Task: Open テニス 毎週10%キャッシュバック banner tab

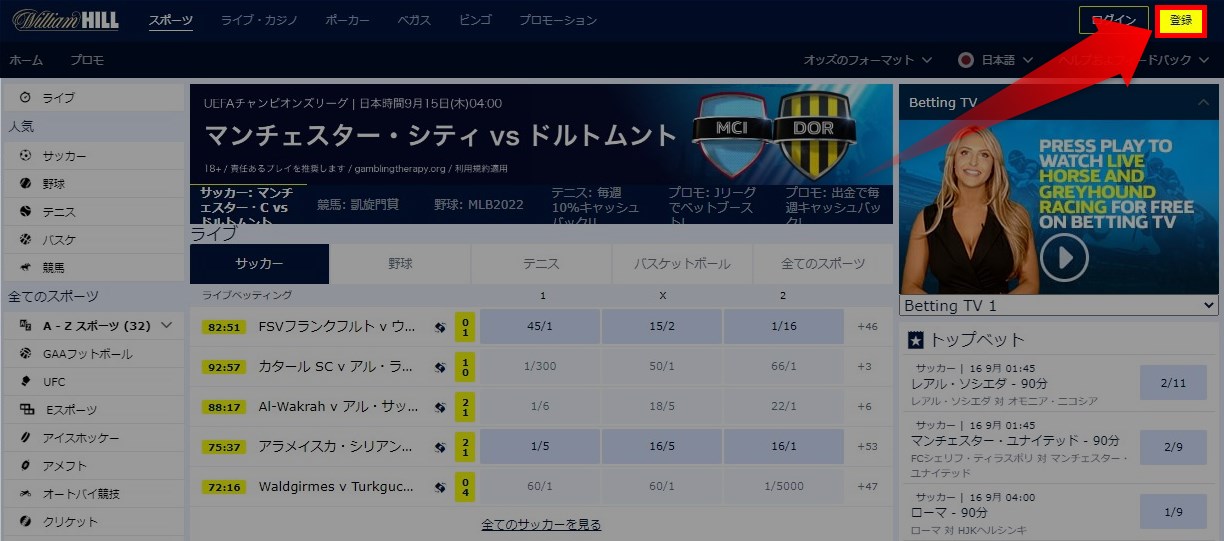Action: coord(597,204)
